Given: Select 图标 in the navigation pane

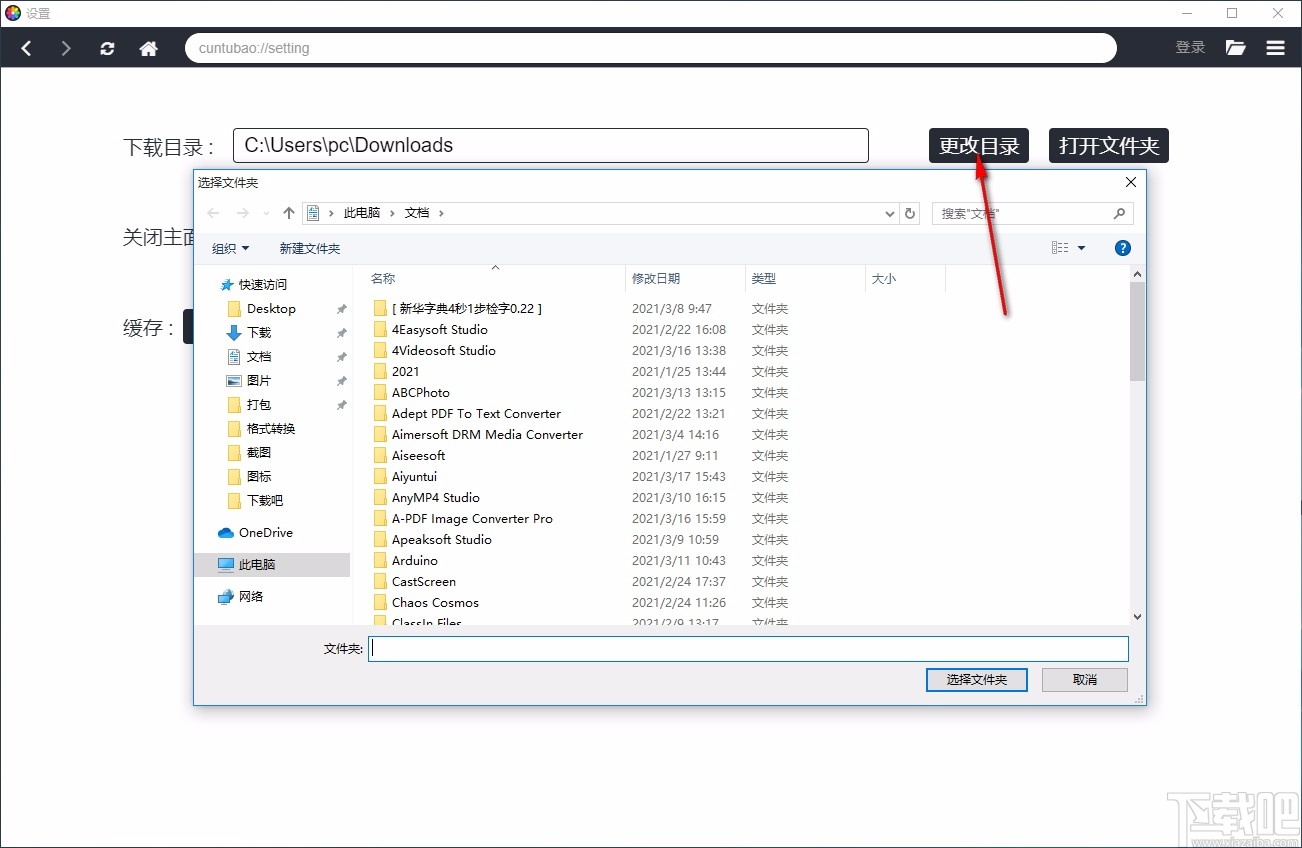Looking at the screenshot, I should click(x=259, y=477).
